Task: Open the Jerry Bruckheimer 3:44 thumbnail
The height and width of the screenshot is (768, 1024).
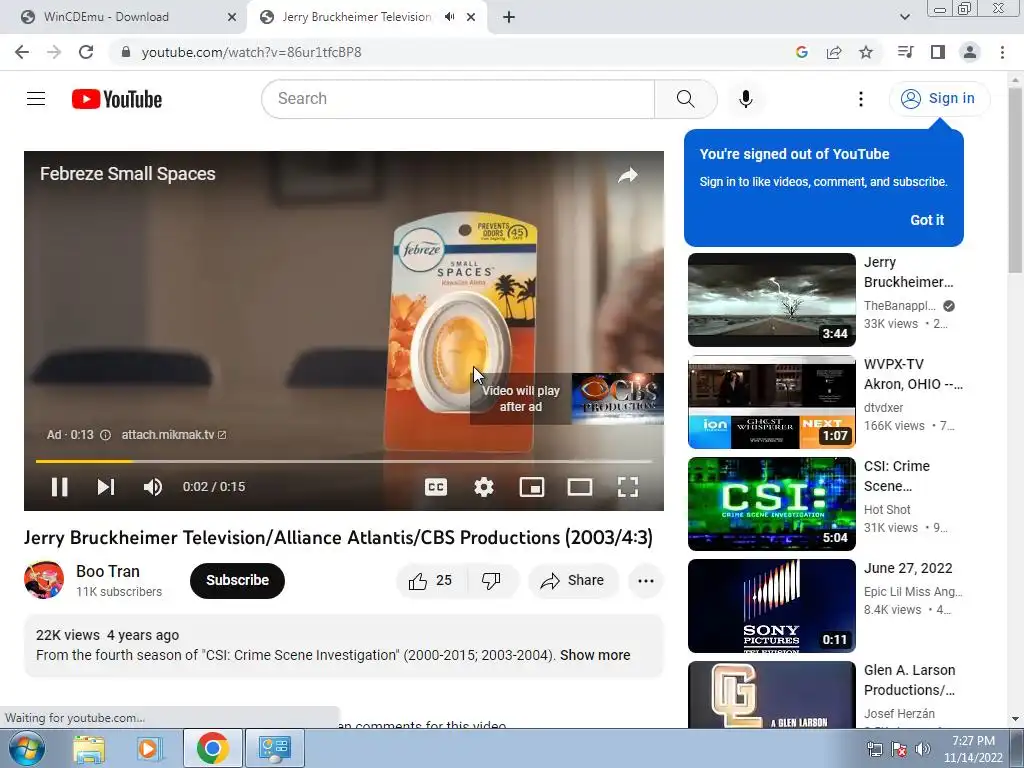Action: click(771, 300)
